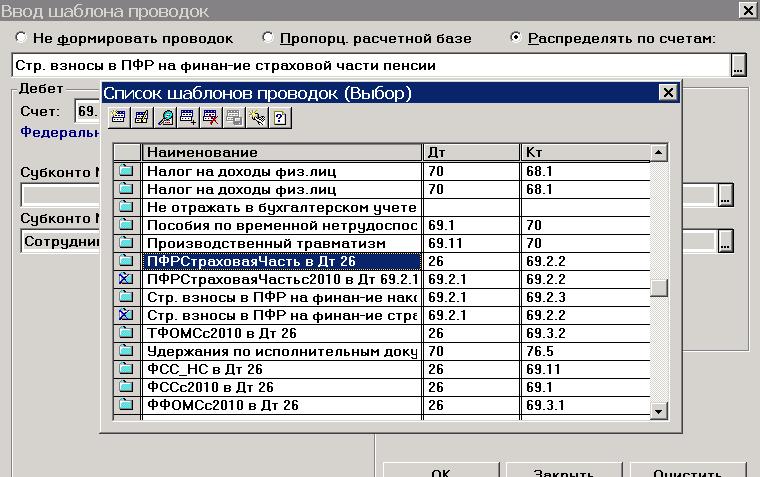Click the Mark for deletion red-cross icon

coord(211,117)
